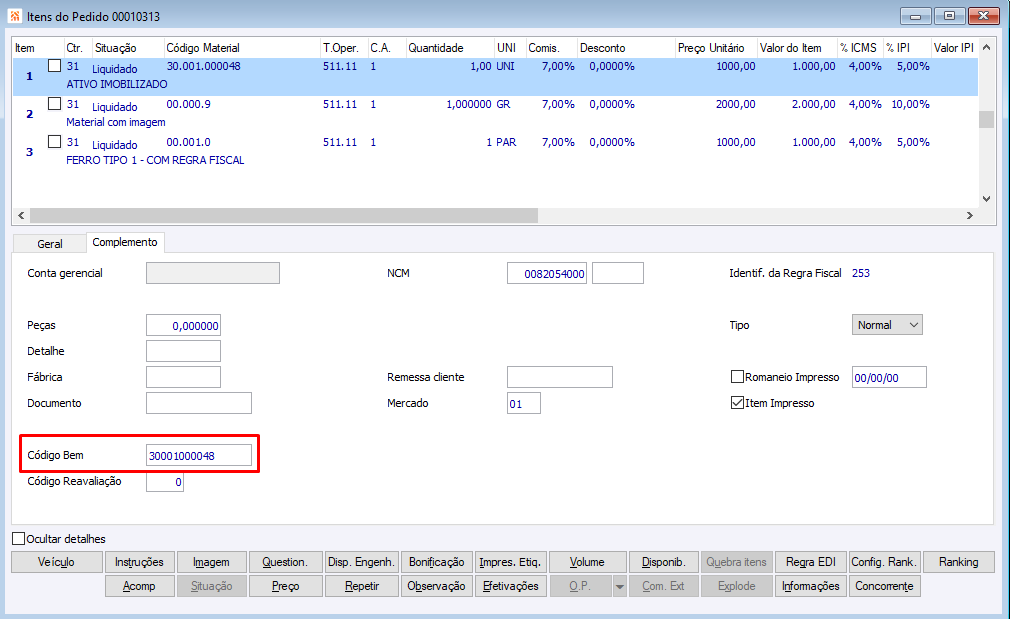Image resolution: width=1010 pixels, height=619 pixels.
Task: Tick the checkbox on item 1 row
Action: [55, 66]
